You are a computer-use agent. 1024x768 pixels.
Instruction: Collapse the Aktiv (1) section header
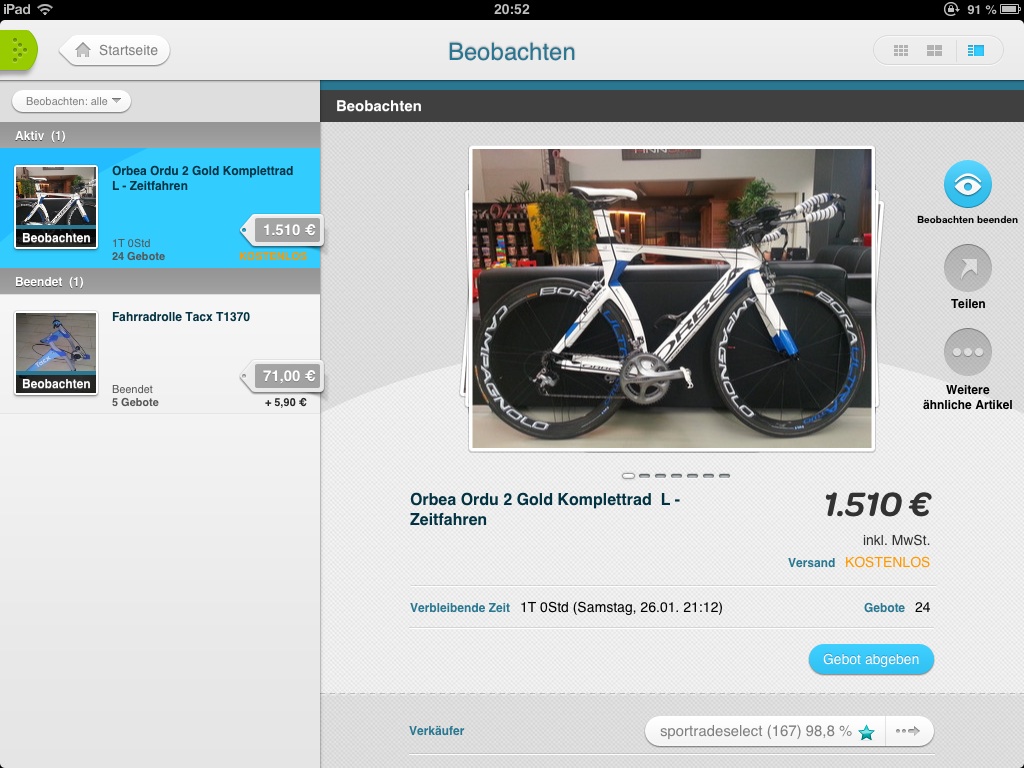pyautogui.click(x=160, y=135)
